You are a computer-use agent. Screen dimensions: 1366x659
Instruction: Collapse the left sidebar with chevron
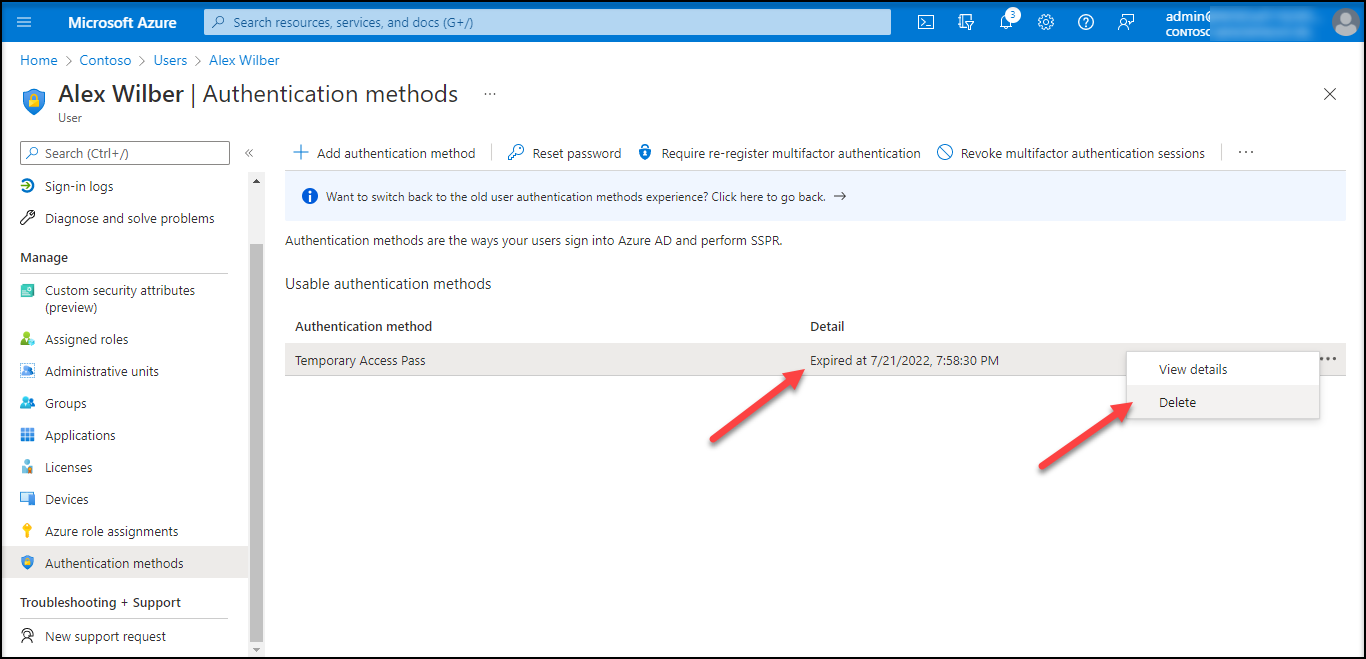pyautogui.click(x=249, y=153)
